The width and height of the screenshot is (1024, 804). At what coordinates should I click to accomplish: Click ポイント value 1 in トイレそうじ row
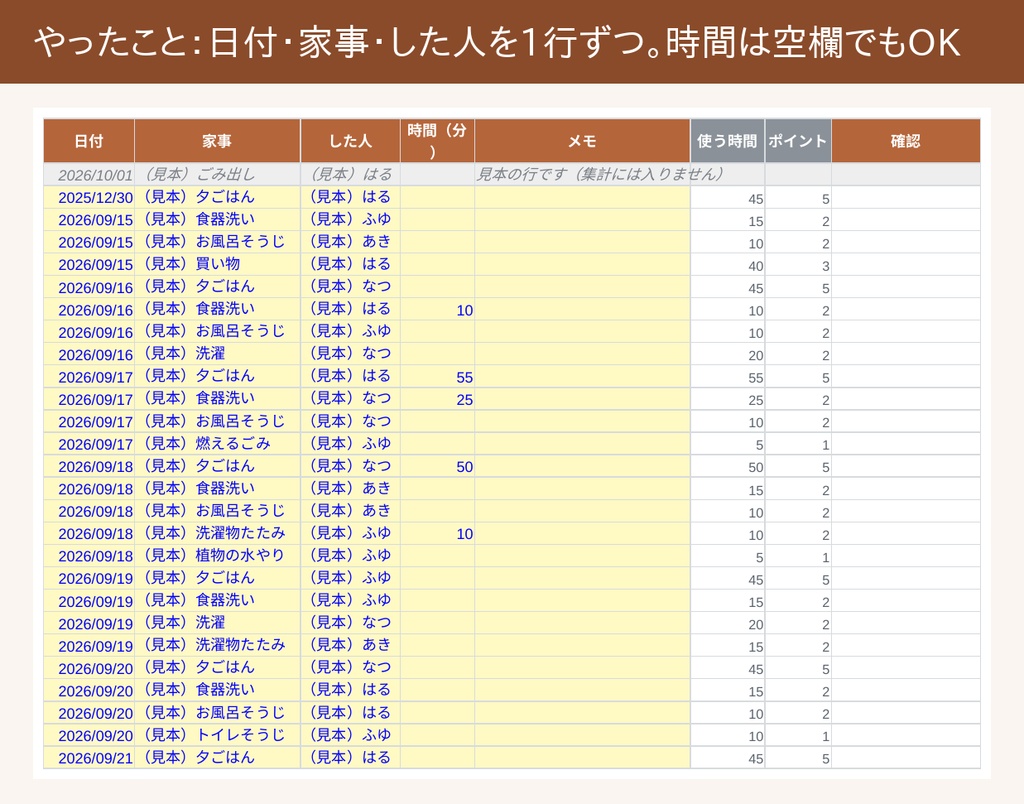coord(797,735)
